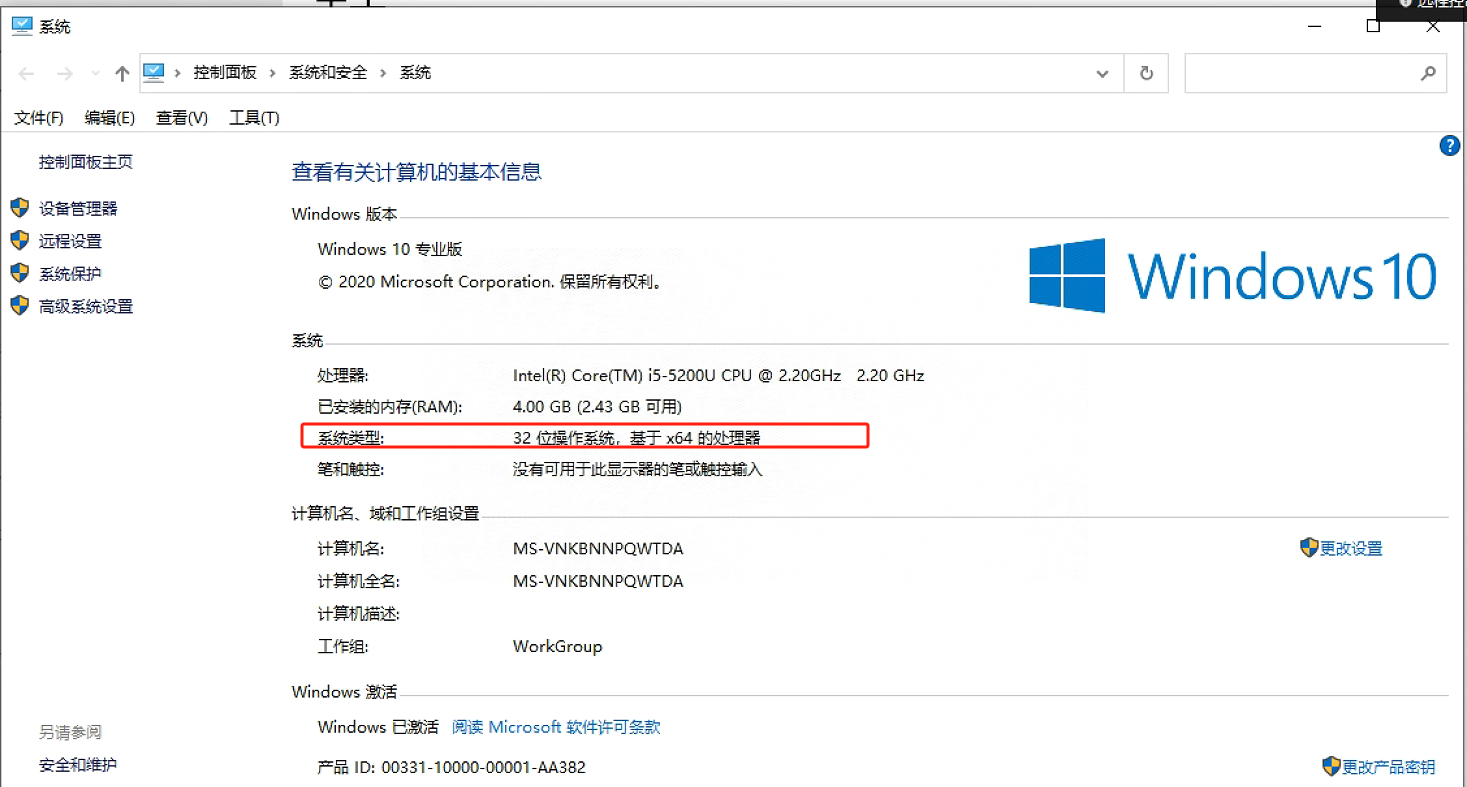The image size is (1467, 787).
Task: Click 控制面板 in the breadcrumb path
Action: pos(225,73)
